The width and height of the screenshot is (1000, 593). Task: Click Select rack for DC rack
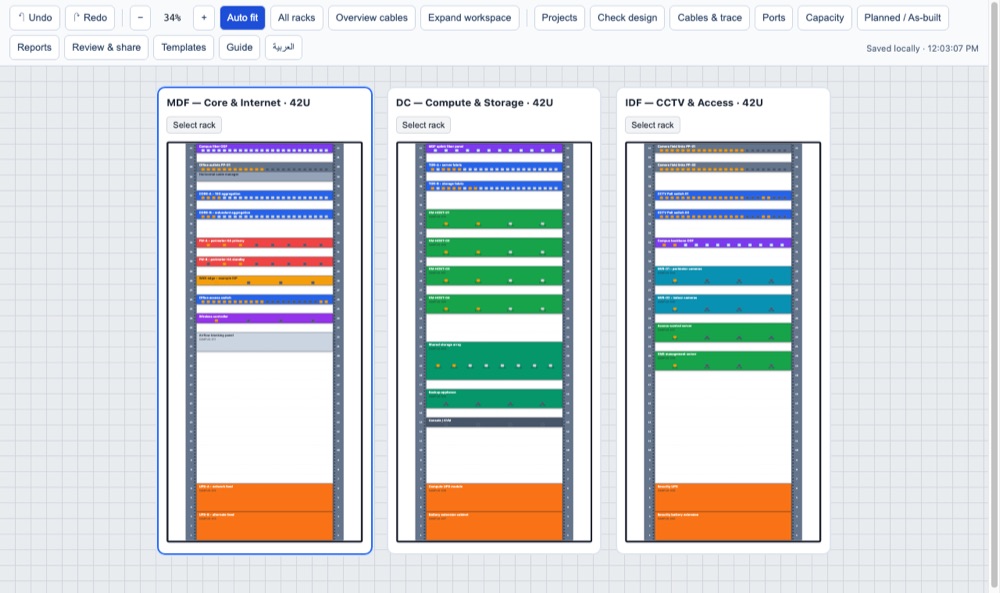coord(423,125)
